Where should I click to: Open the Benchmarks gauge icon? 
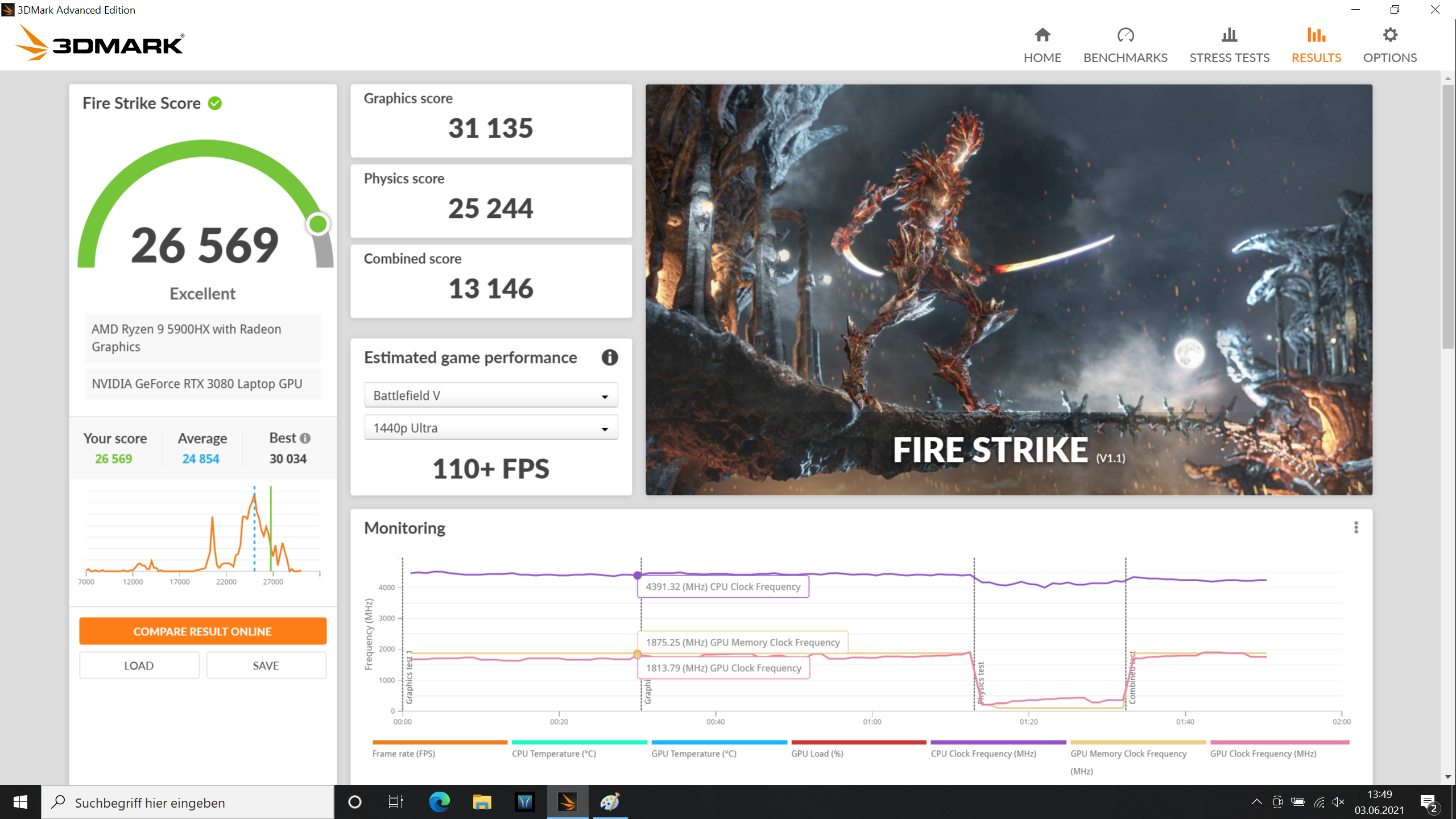(1125, 35)
